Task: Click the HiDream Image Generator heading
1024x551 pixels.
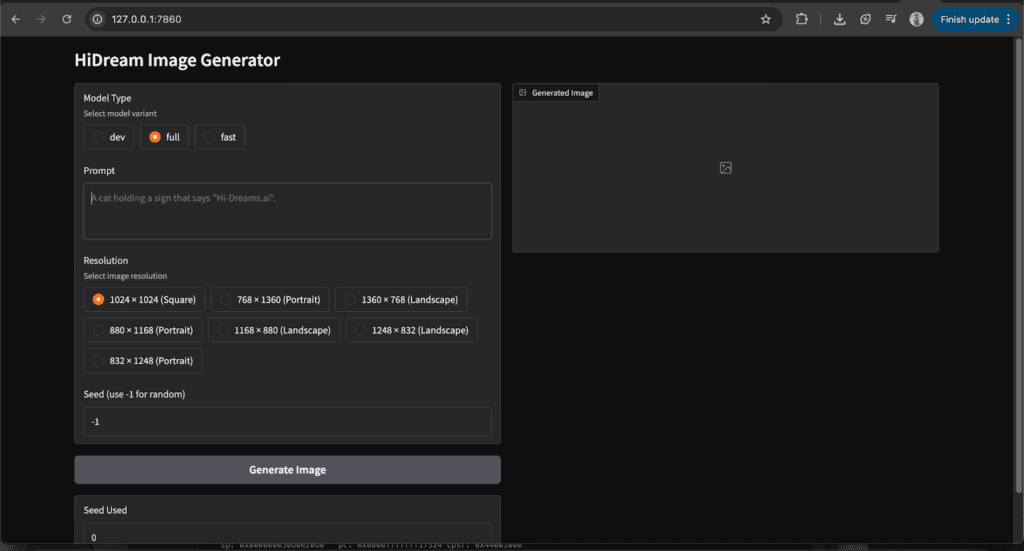Action: (177, 60)
